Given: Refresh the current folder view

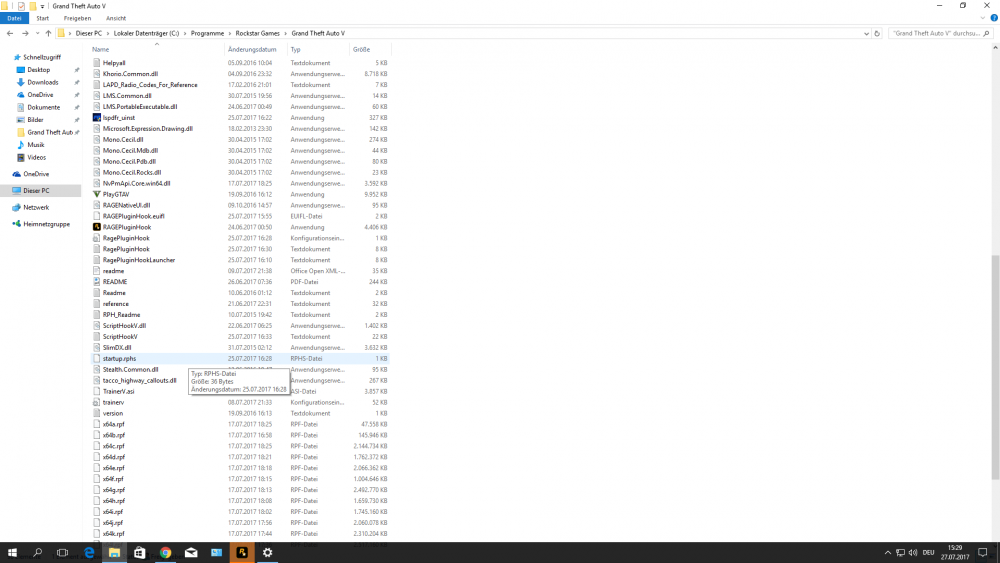Looking at the screenshot, I should coord(877,33).
